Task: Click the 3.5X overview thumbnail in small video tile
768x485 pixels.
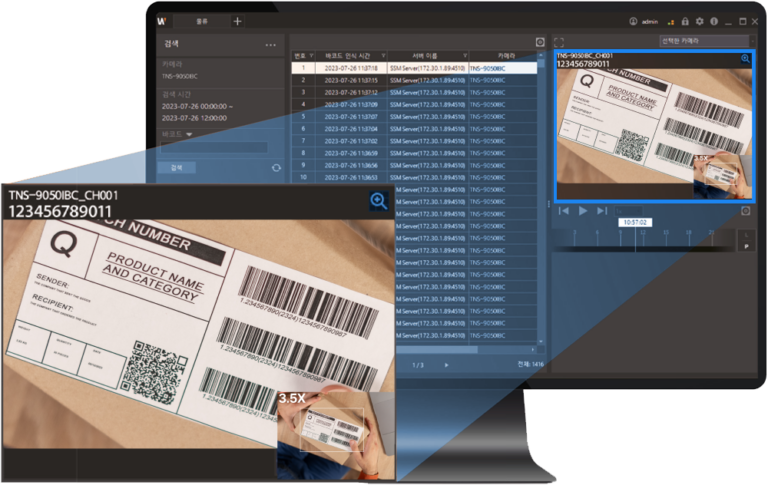Action: pos(721,175)
